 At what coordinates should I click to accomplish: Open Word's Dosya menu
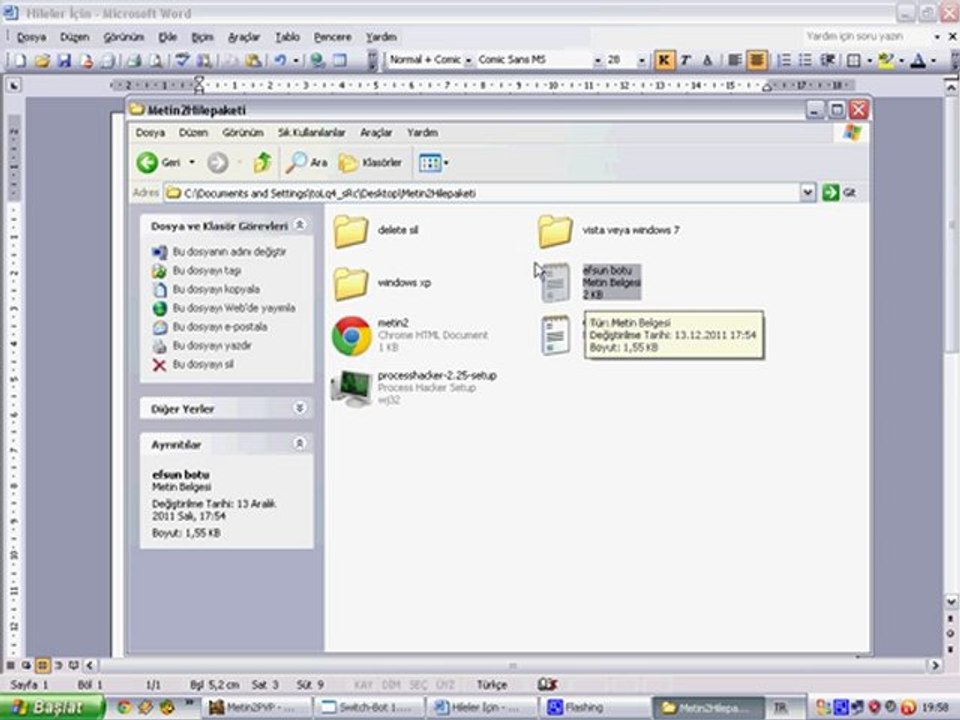(32, 37)
